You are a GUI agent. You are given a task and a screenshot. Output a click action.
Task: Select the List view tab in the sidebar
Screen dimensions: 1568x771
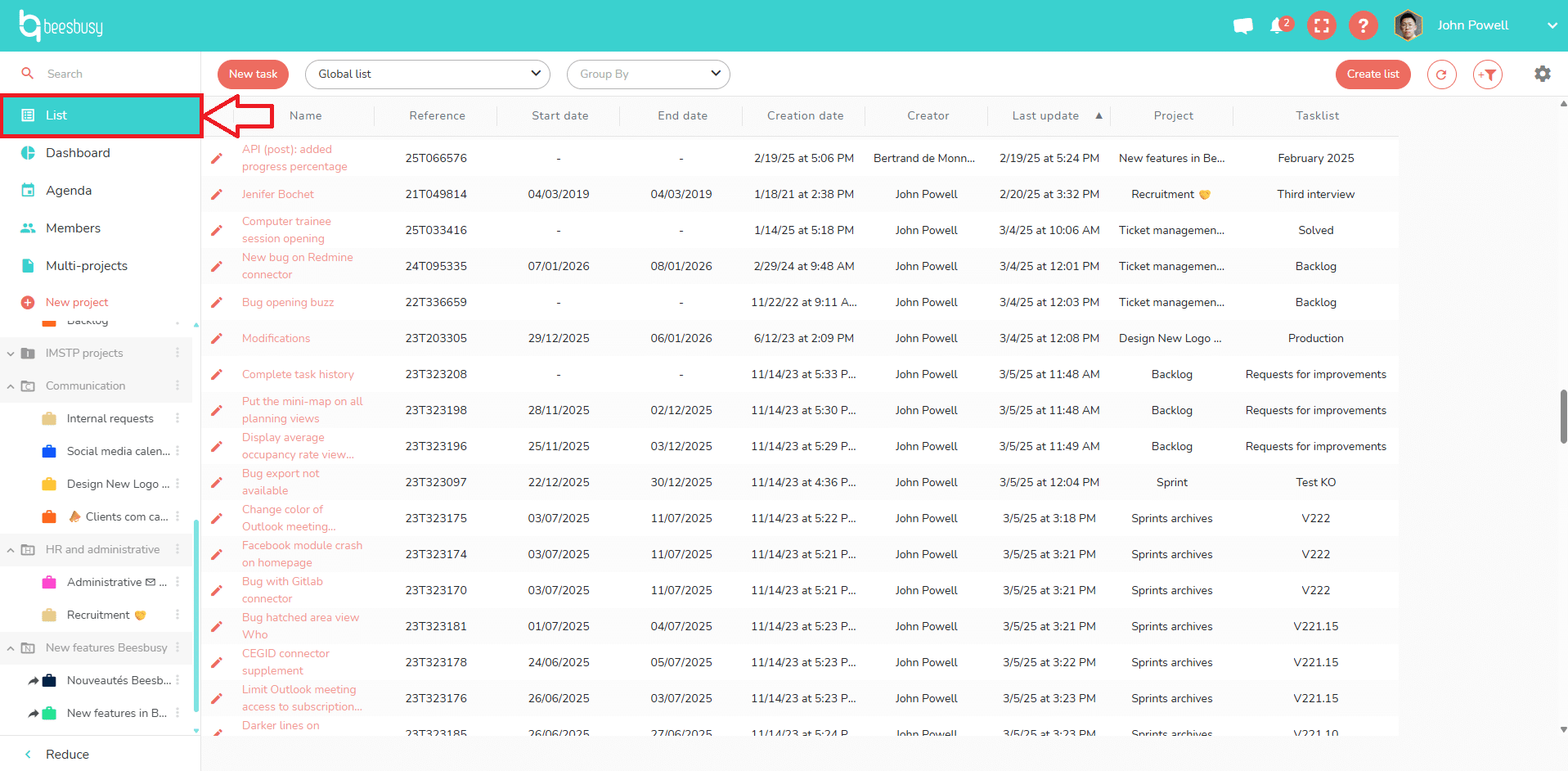(x=56, y=115)
